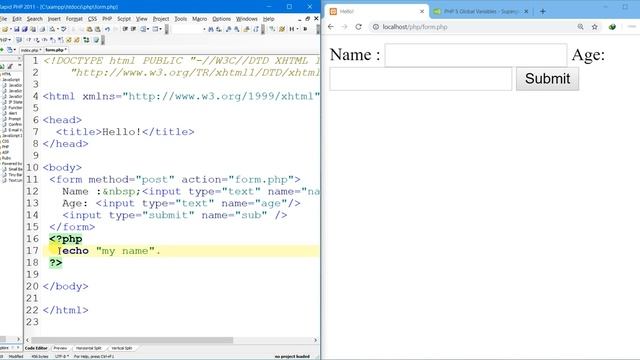Focus the Age text field
This screenshot has width=640, height=360.
click(x=420, y=79)
